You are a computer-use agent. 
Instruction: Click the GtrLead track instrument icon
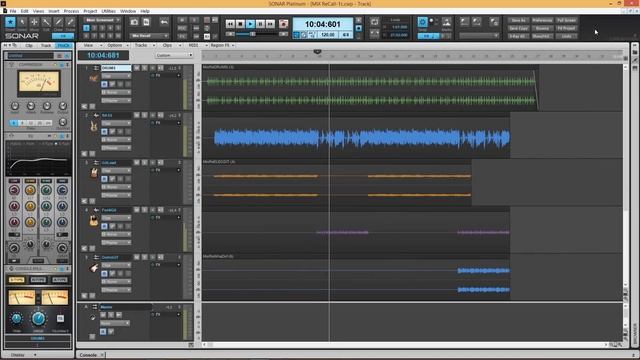coord(94,173)
